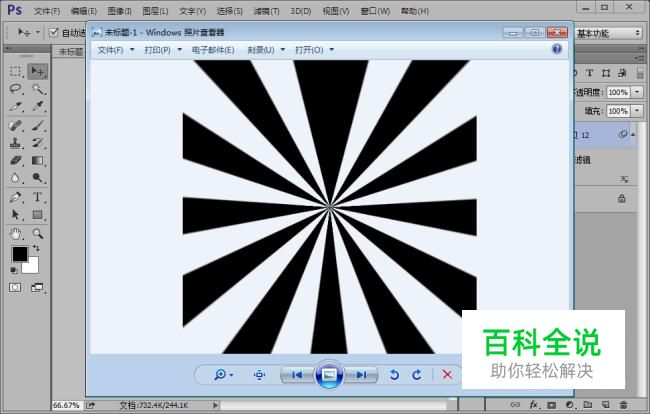
Task: Open status bar document info arrow
Action: [215, 405]
